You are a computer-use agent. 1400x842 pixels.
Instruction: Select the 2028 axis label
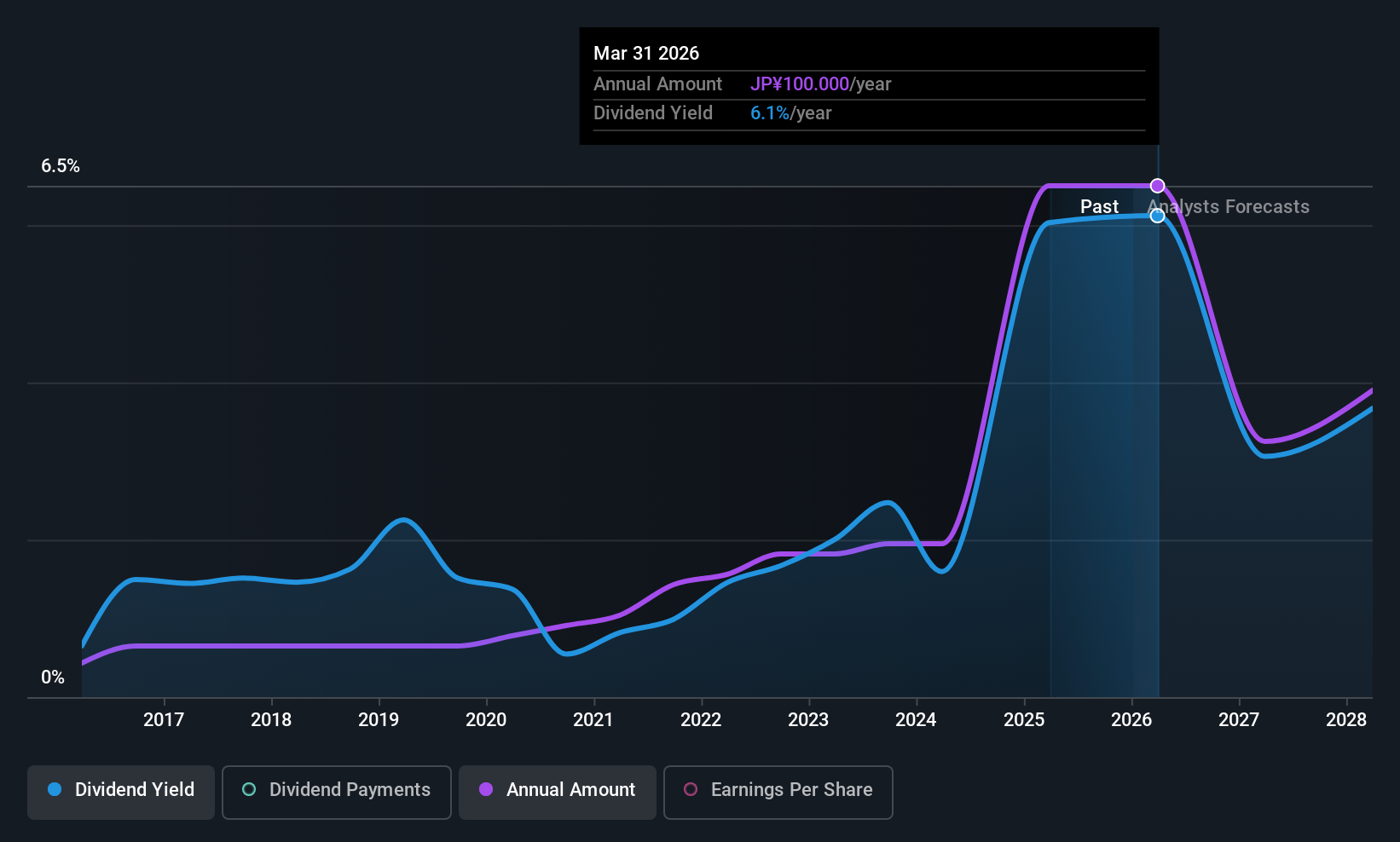point(1347,719)
